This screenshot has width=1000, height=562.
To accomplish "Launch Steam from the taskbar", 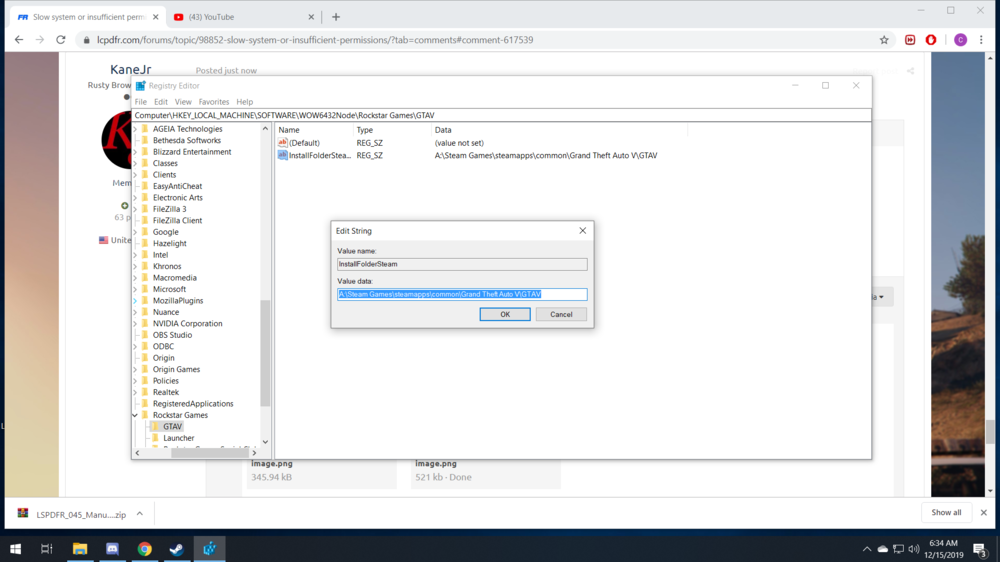I will (x=176, y=549).
